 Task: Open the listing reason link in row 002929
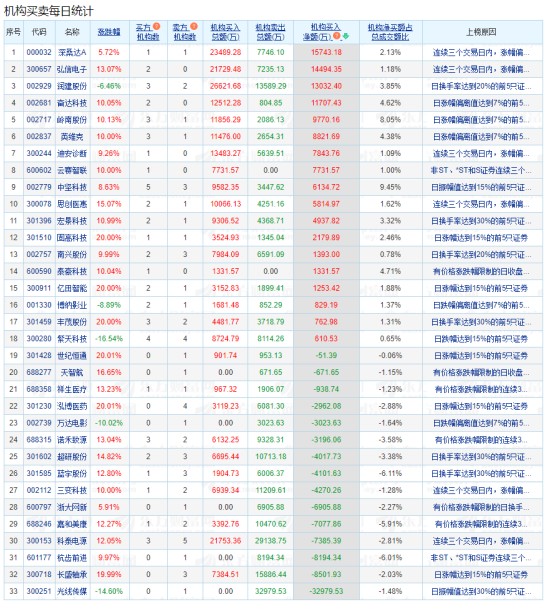(x=481, y=86)
